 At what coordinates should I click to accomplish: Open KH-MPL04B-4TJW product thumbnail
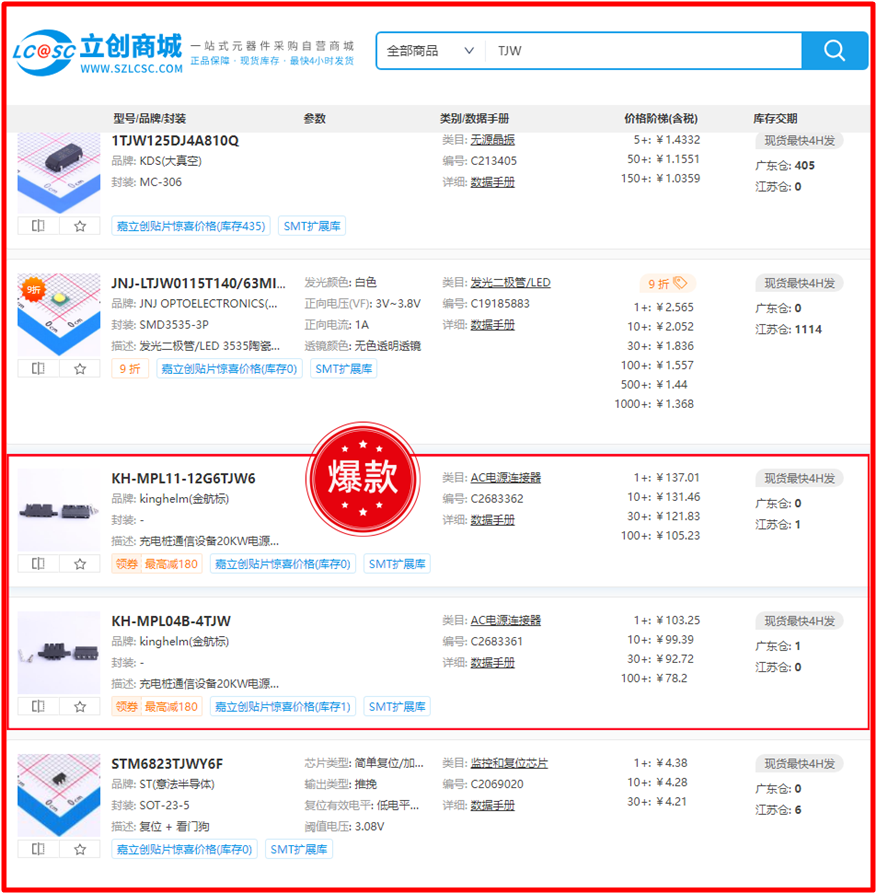59,652
